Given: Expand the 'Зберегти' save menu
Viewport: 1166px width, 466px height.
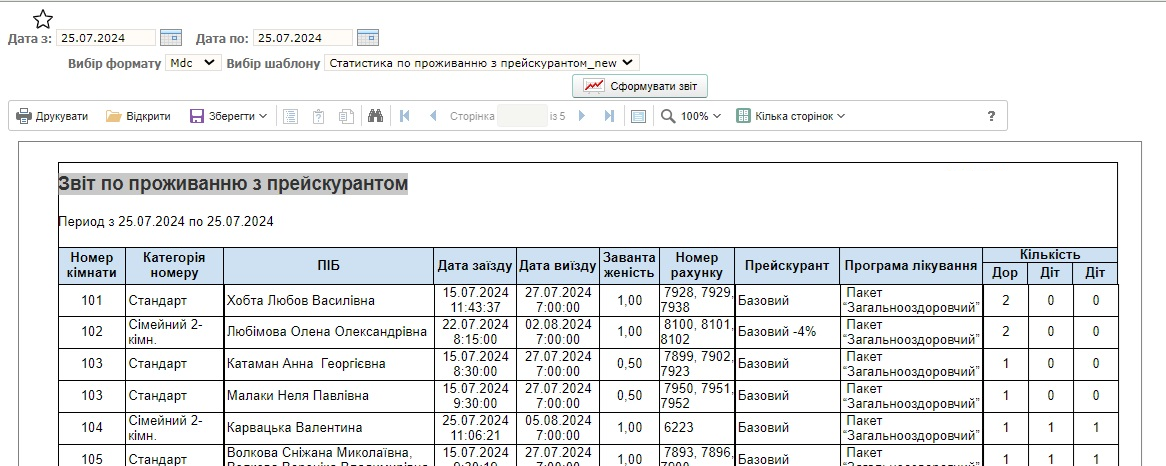Looking at the screenshot, I should pos(229,116).
